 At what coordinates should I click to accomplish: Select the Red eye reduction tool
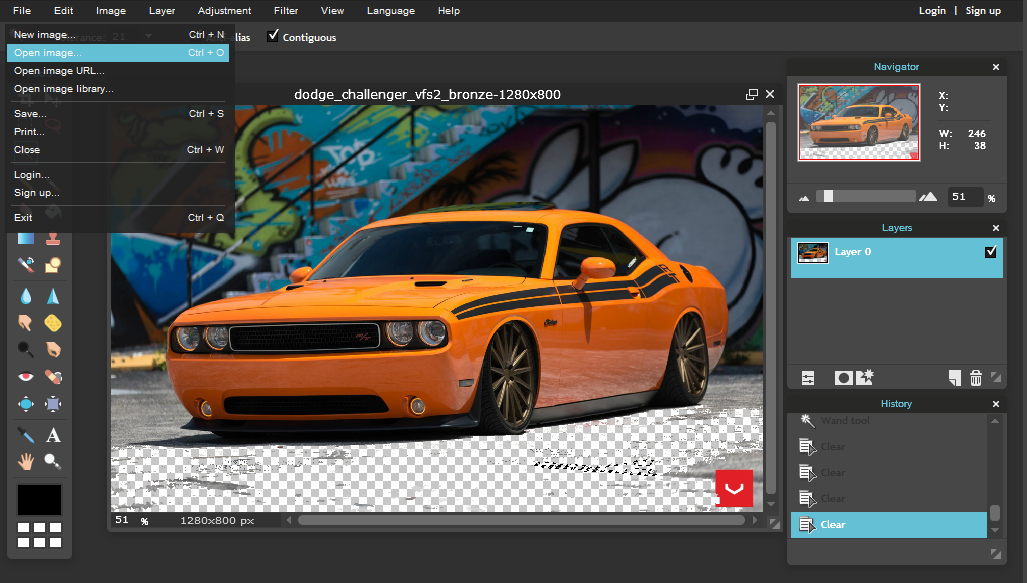(26, 377)
